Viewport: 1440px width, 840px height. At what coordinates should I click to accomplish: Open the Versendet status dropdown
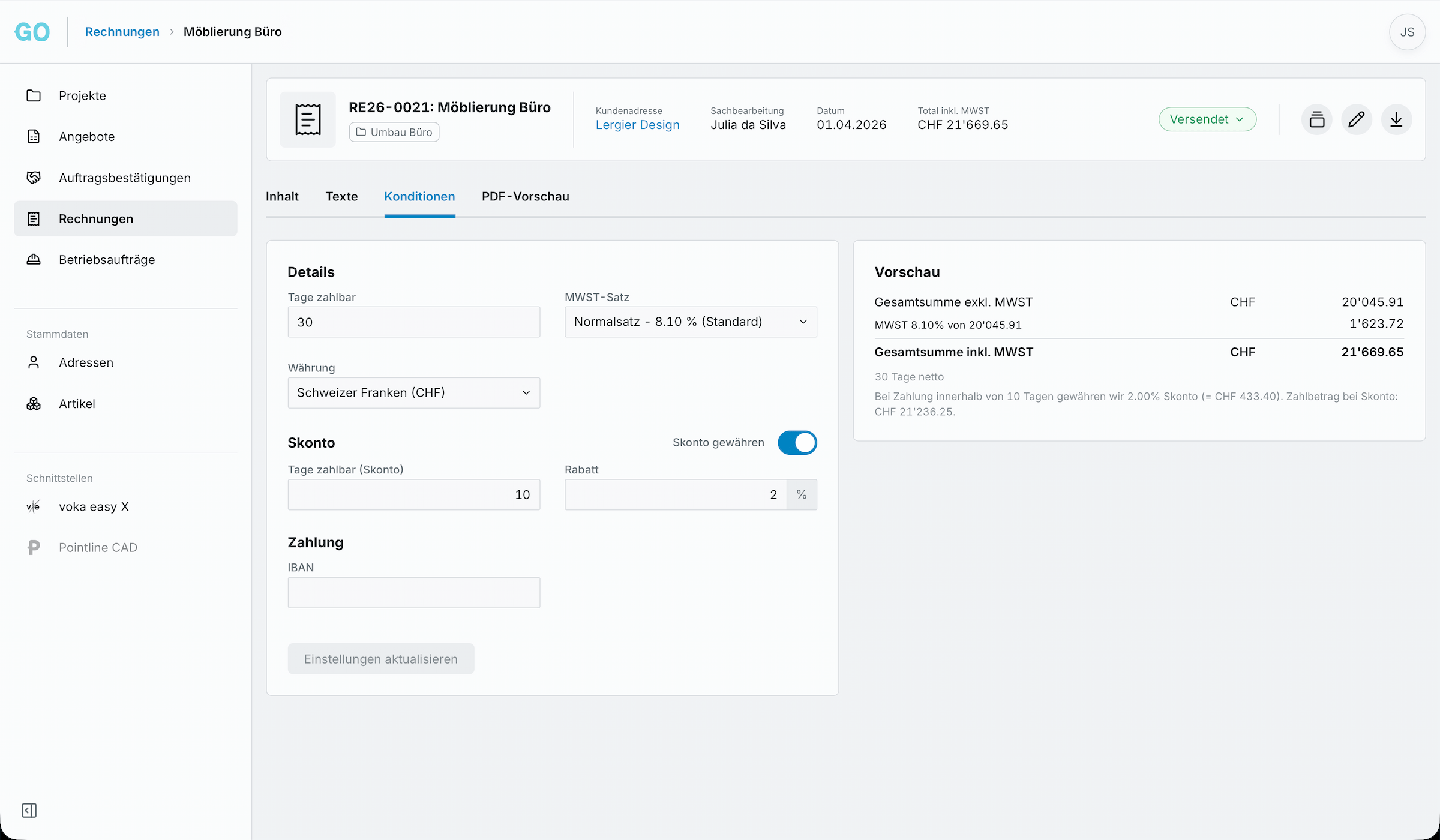(1207, 119)
